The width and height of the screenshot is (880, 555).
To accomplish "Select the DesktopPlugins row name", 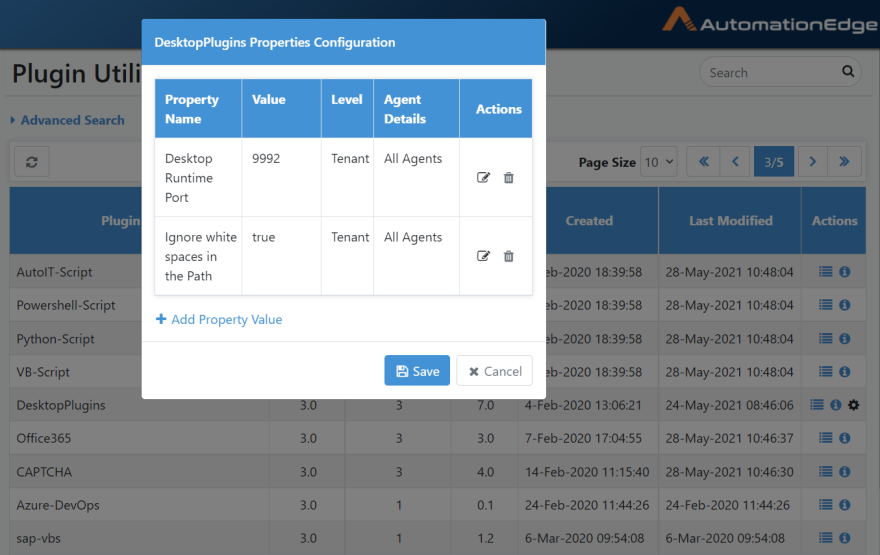I will [61, 405].
